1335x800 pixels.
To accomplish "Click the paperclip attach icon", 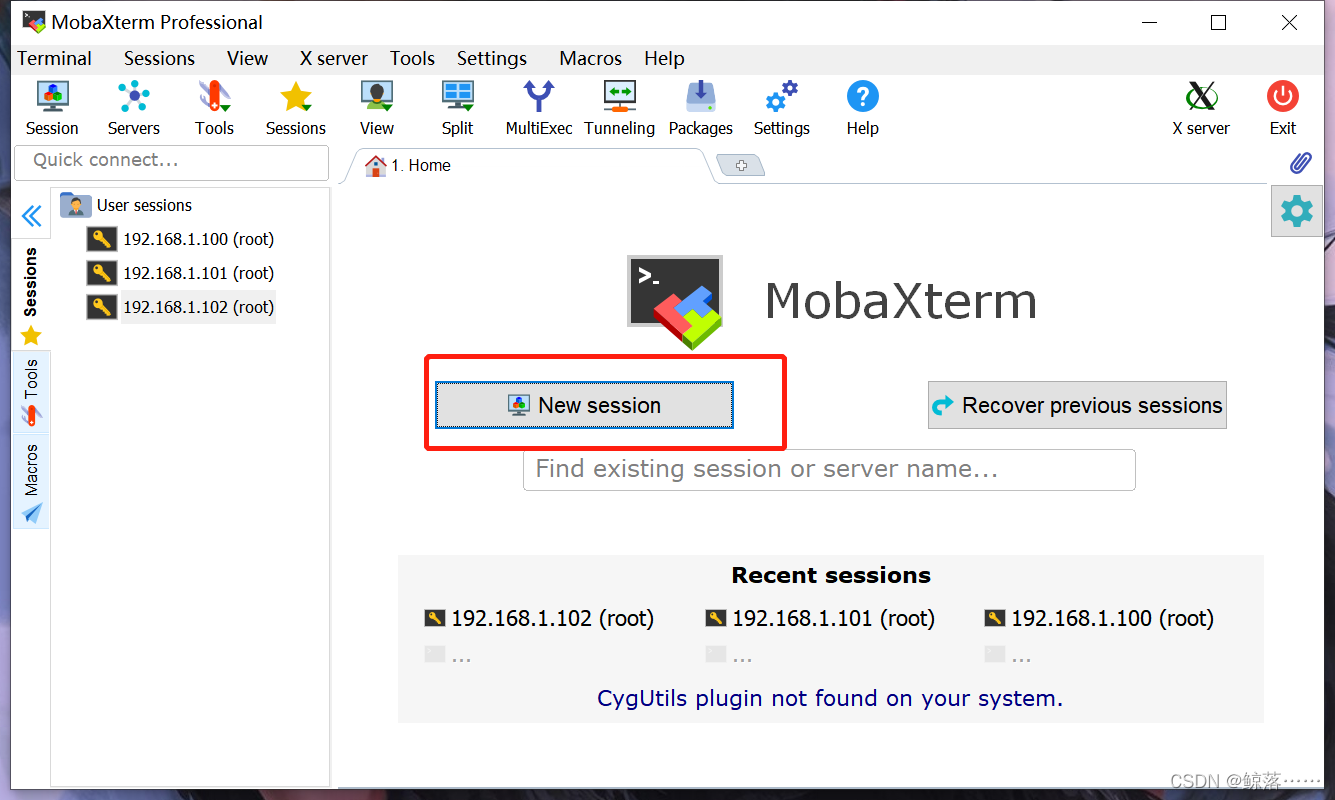I will 1299,163.
